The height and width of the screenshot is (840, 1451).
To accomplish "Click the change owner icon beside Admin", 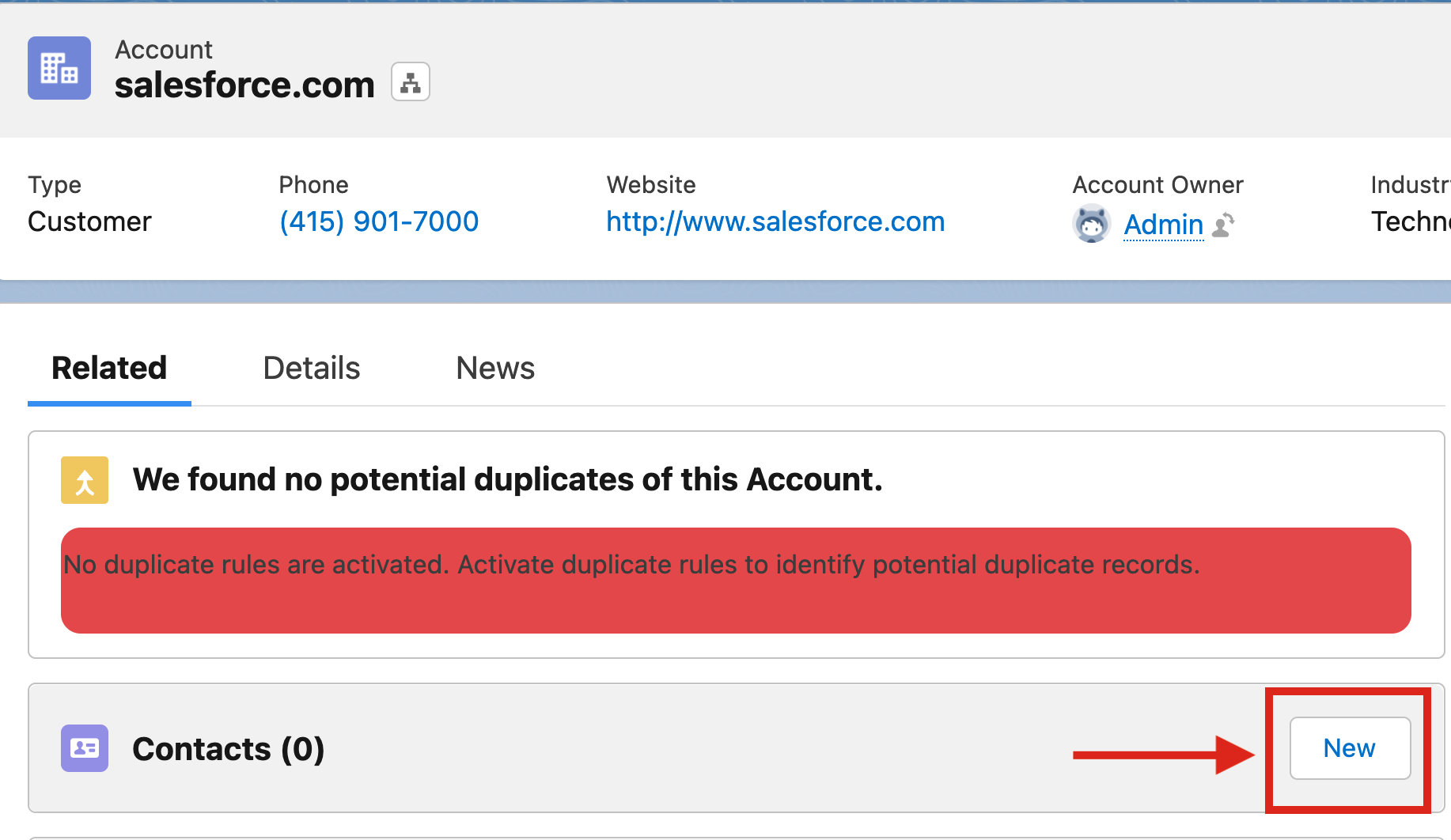I will pyautogui.click(x=1223, y=225).
